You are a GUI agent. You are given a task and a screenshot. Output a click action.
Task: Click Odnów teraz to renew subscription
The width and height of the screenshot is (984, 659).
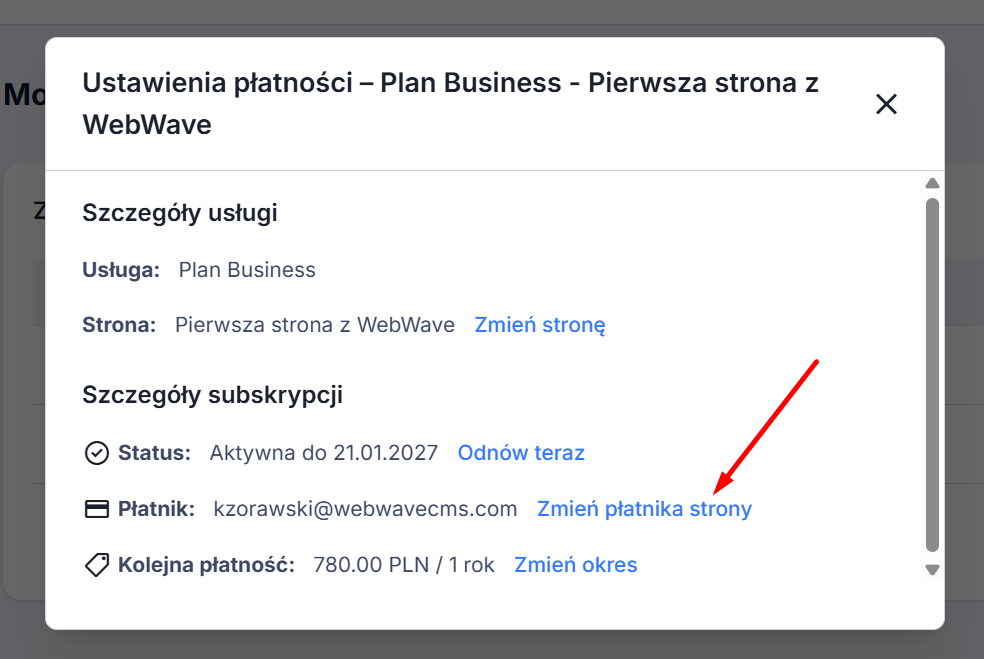click(x=521, y=453)
